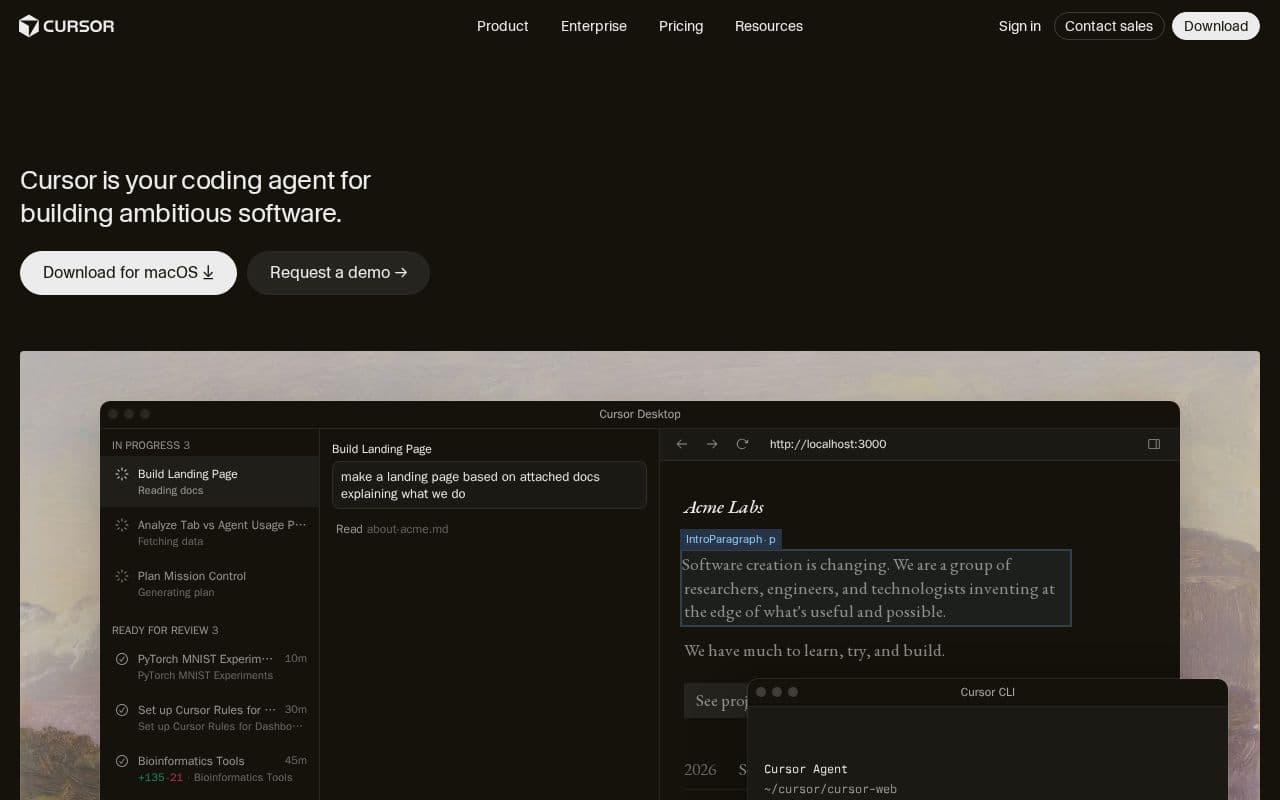Click the IntroParagraph p element tag

[731, 539]
